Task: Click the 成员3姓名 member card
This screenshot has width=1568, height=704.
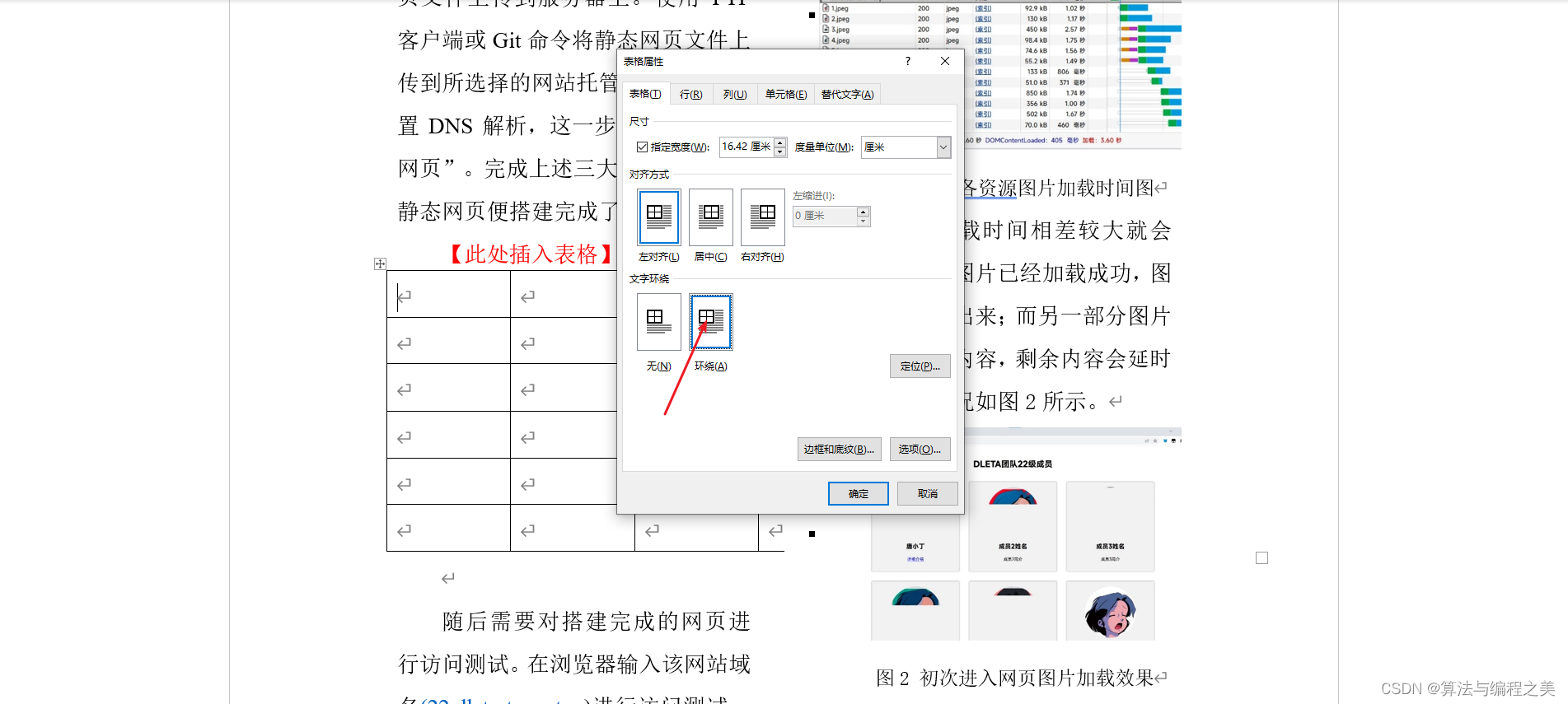Action: pos(1110,526)
